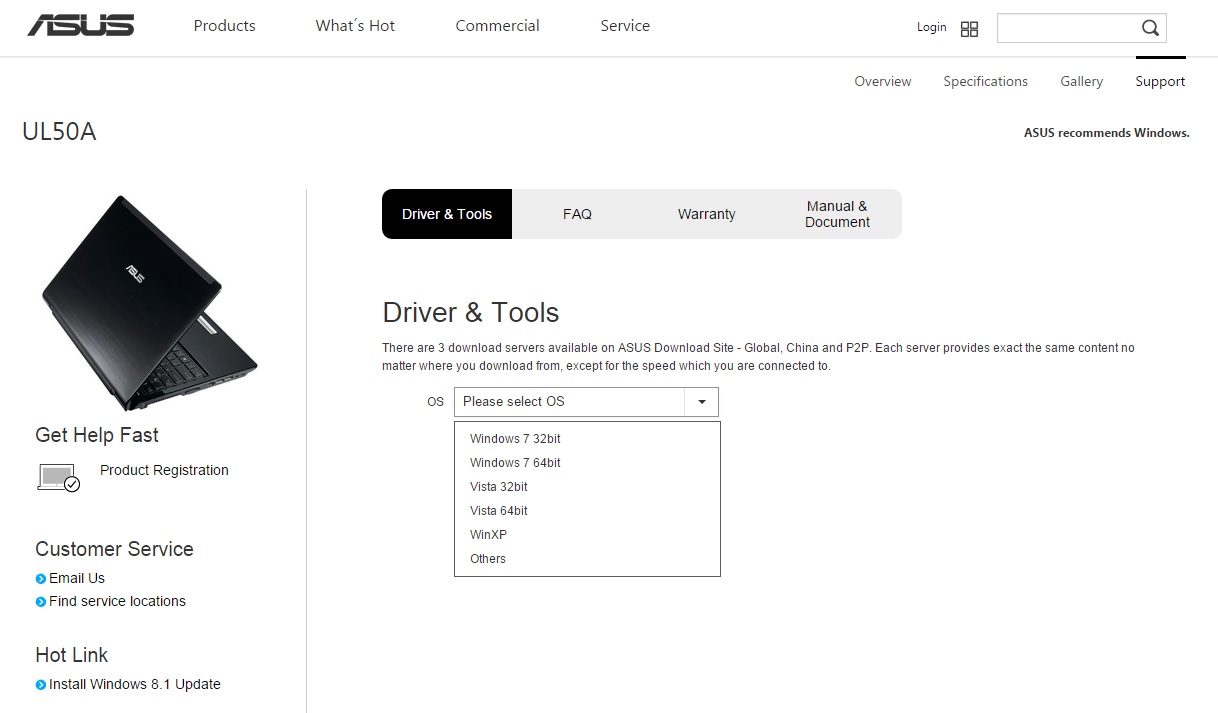Click the ASUS logo

tap(81, 26)
